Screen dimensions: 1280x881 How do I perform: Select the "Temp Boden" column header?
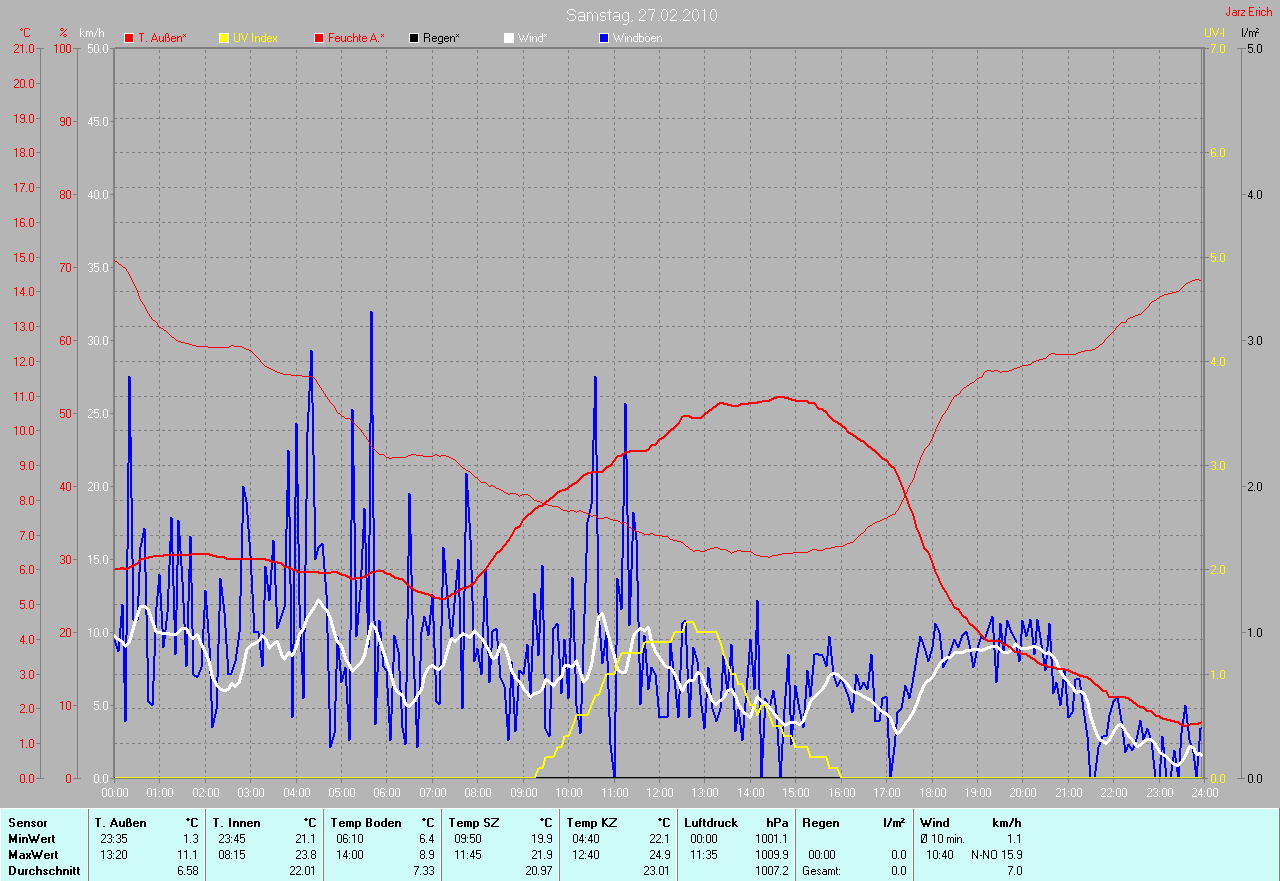(367, 823)
